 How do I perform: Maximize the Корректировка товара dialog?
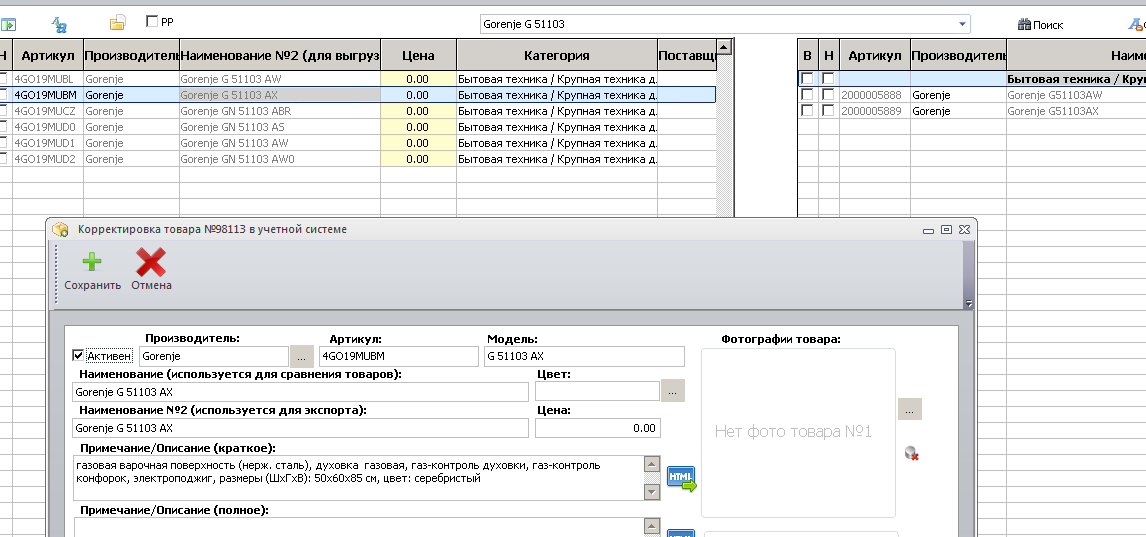coord(946,229)
